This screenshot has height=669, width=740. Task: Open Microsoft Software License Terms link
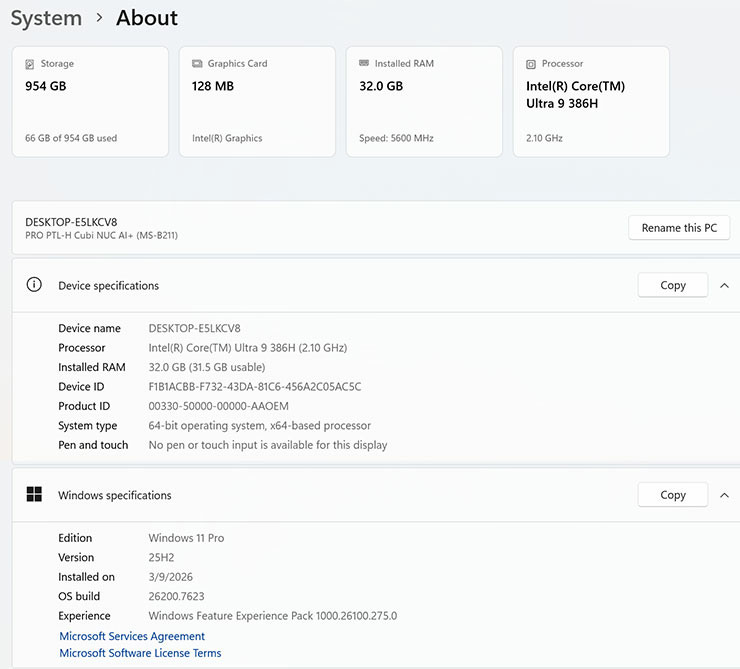click(x=140, y=653)
